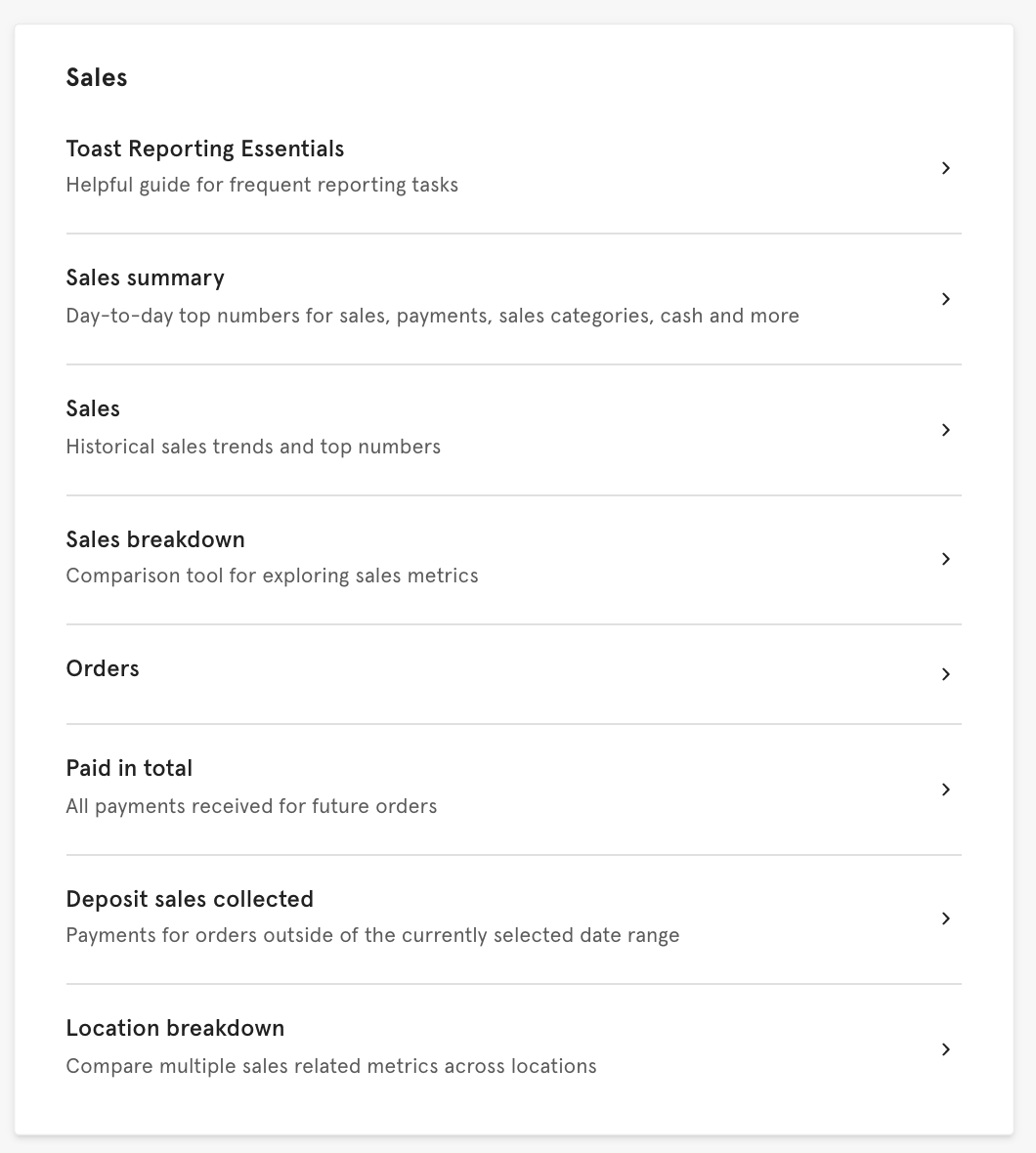
Task: View the Location breakdown report
Action: pos(175,1028)
